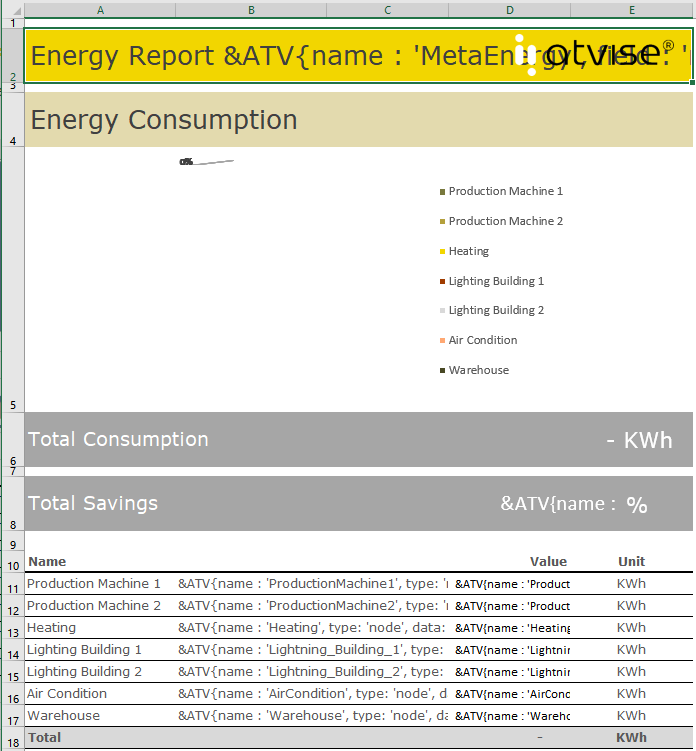This screenshot has width=696, height=751.
Task: Select column E header
Action: click(x=631, y=9)
